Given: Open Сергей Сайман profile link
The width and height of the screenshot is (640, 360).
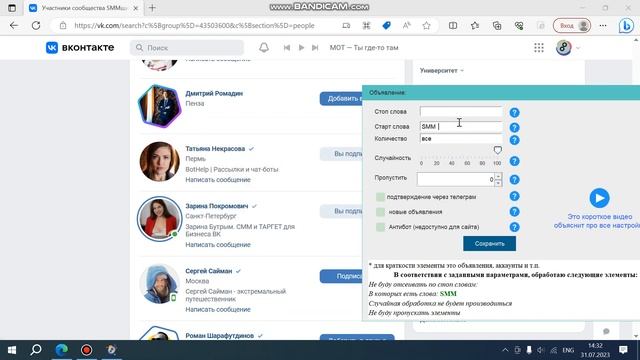Looking at the screenshot, I should [x=209, y=271].
